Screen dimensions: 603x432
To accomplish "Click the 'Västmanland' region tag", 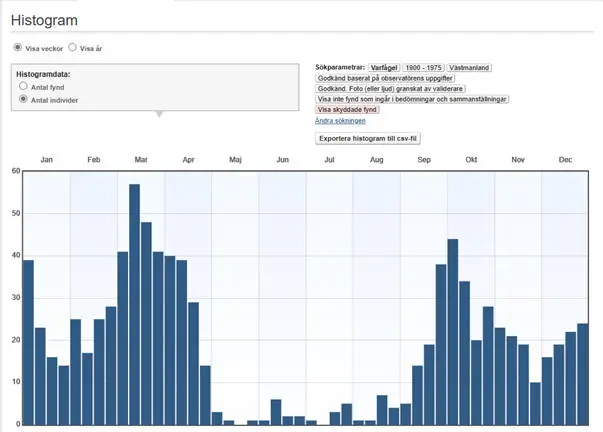I will click(469, 67).
